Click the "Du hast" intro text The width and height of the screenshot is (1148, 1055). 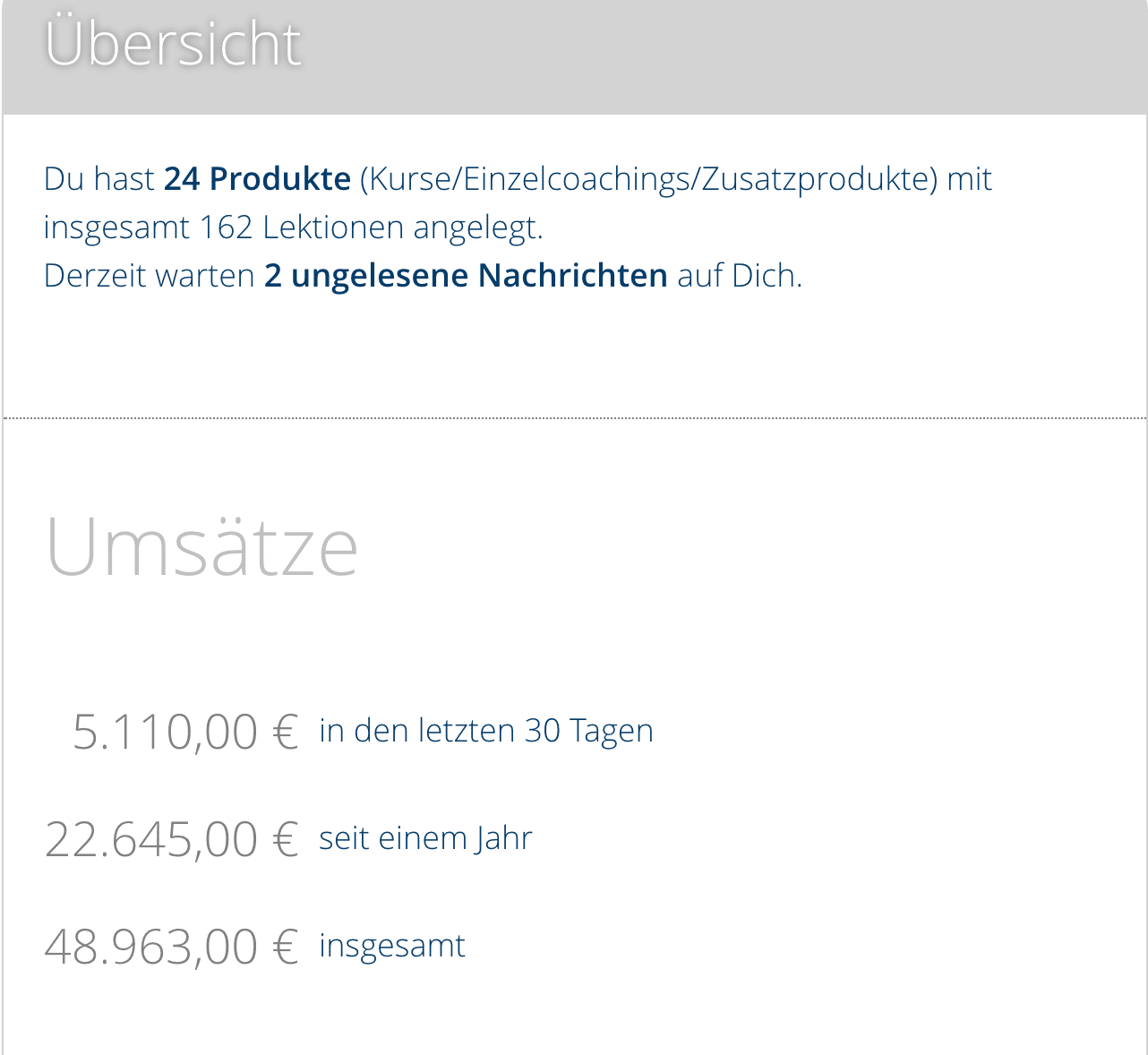pyautogui.click(x=99, y=179)
